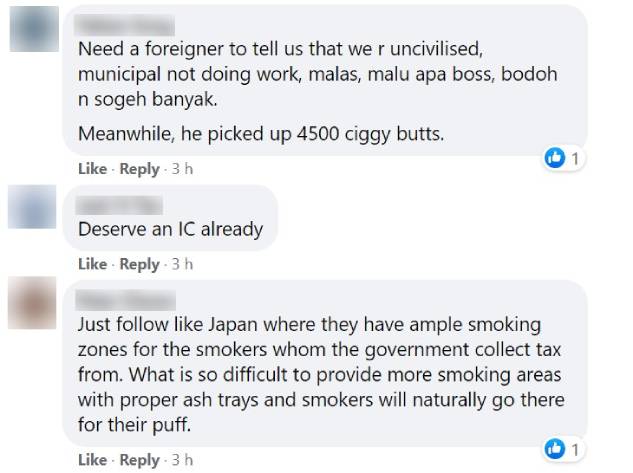633x473 pixels.
Task: Reply to the 4500 ciggy butts comment
Action: [139, 170]
